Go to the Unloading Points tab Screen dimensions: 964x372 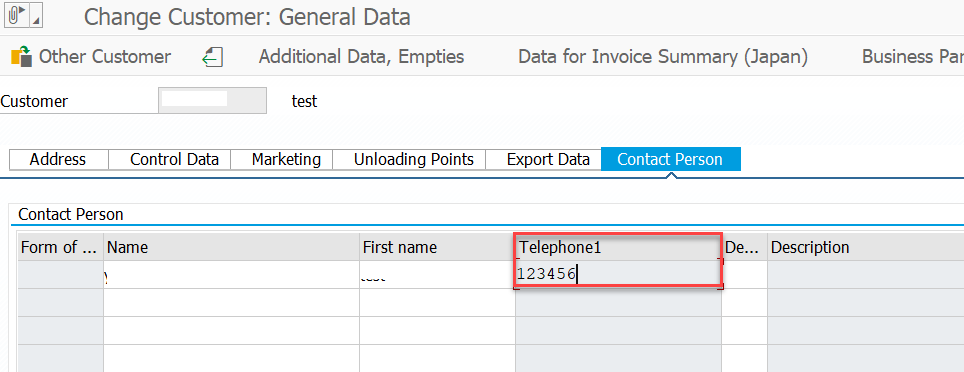pyautogui.click(x=414, y=160)
